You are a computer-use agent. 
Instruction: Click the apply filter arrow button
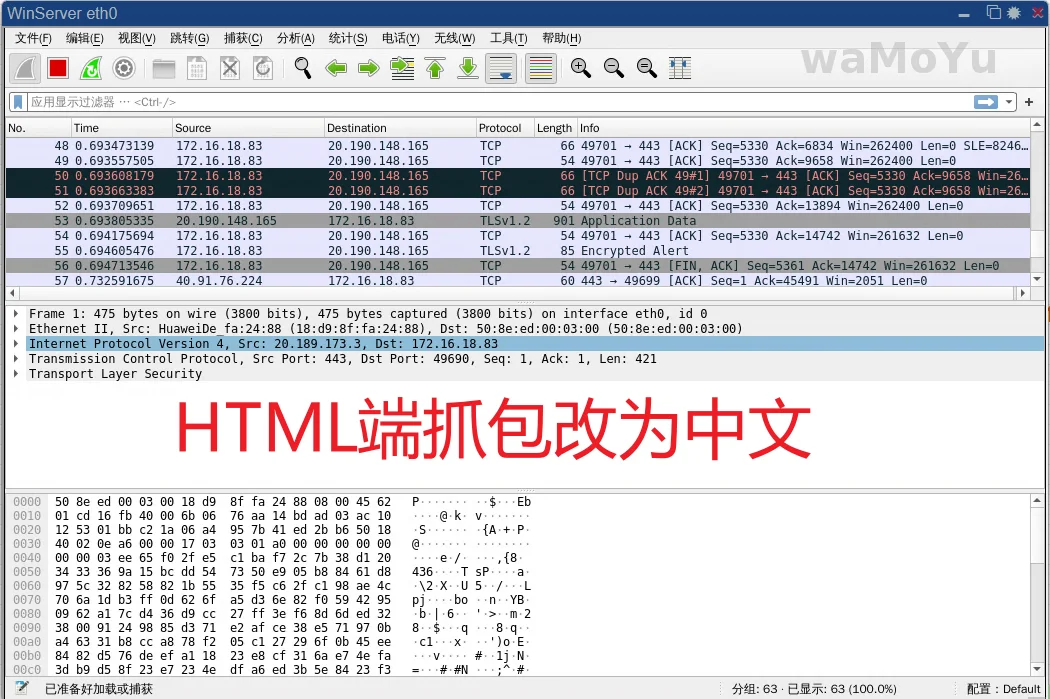point(986,102)
